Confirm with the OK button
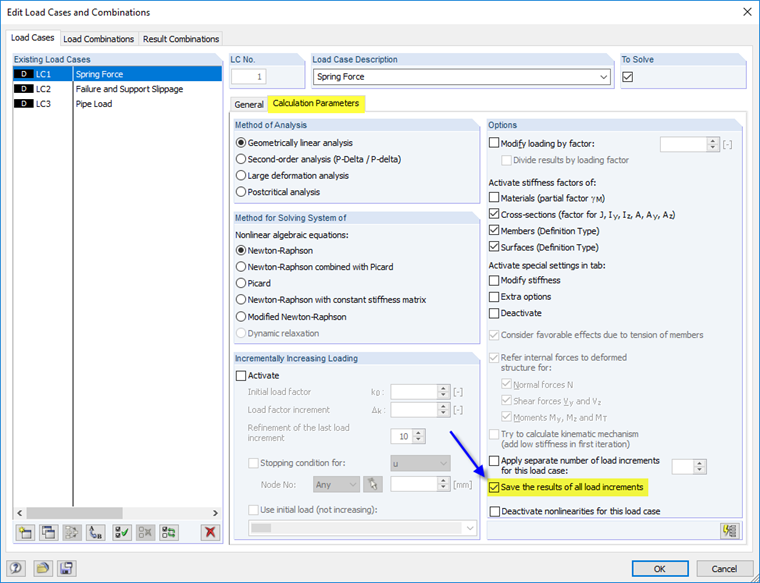Screen dimensions: 760x583 pos(660,568)
